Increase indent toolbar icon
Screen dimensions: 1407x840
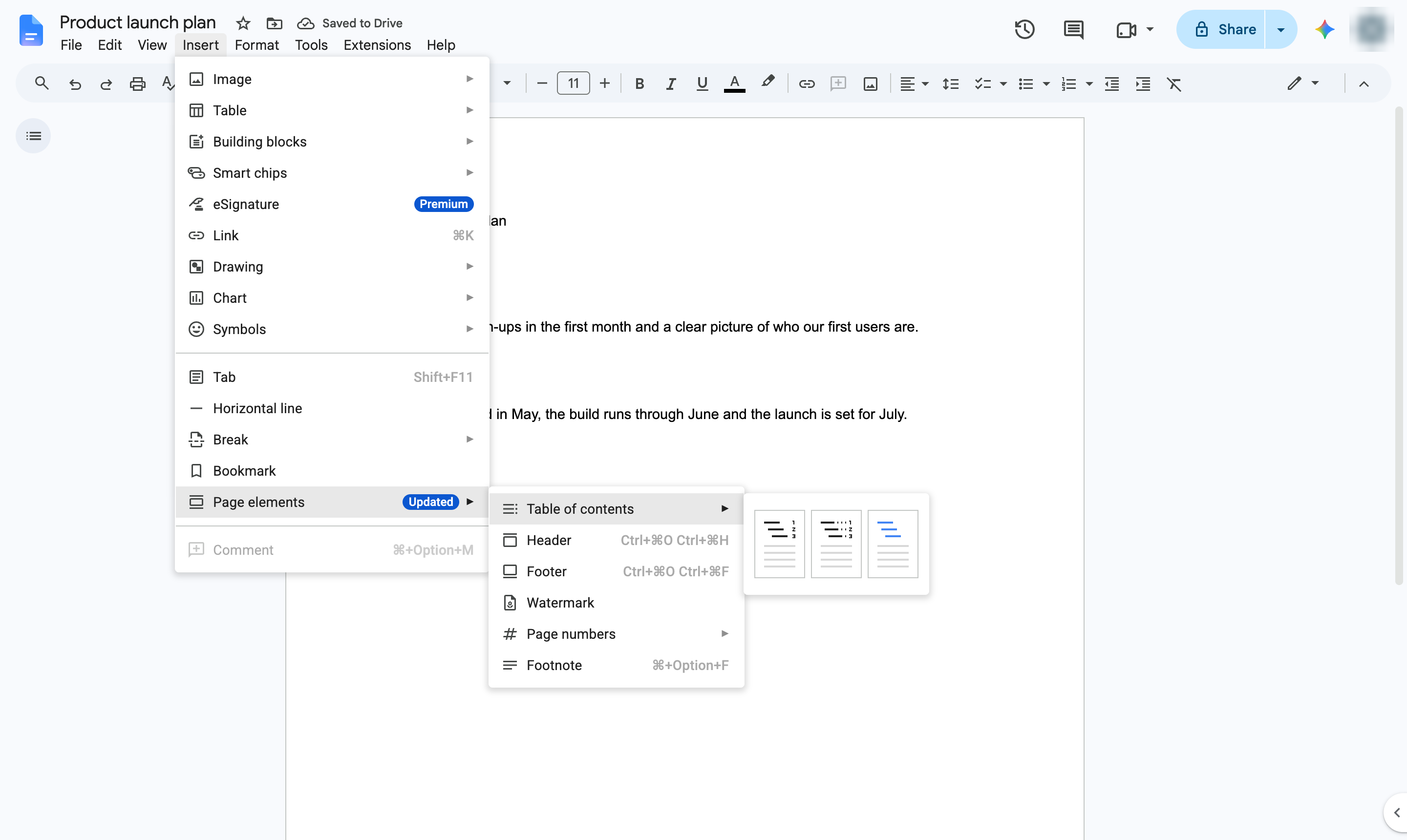[1143, 84]
